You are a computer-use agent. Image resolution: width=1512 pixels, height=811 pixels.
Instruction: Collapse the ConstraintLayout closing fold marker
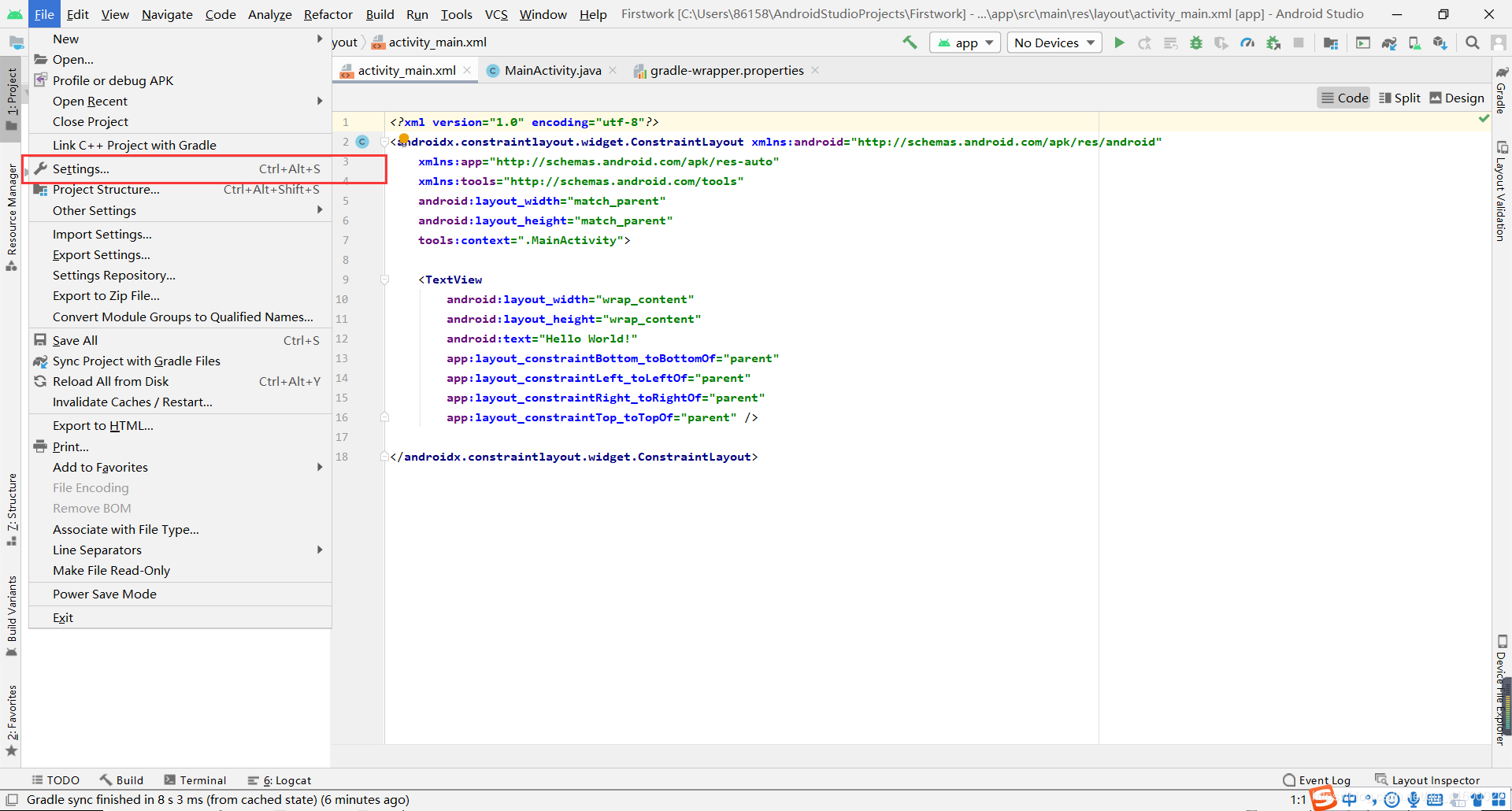[384, 457]
